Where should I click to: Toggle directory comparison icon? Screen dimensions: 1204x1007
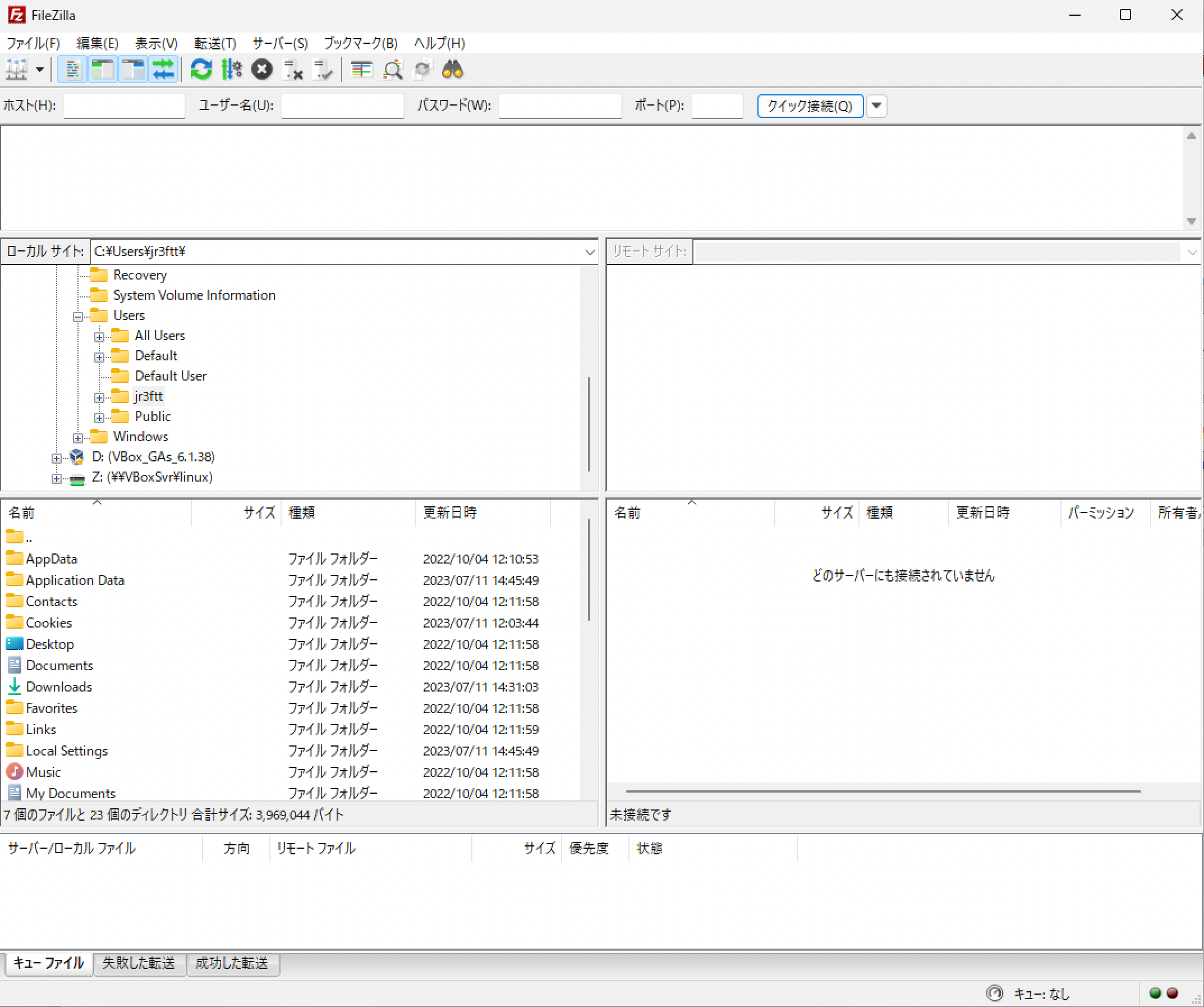pos(393,70)
